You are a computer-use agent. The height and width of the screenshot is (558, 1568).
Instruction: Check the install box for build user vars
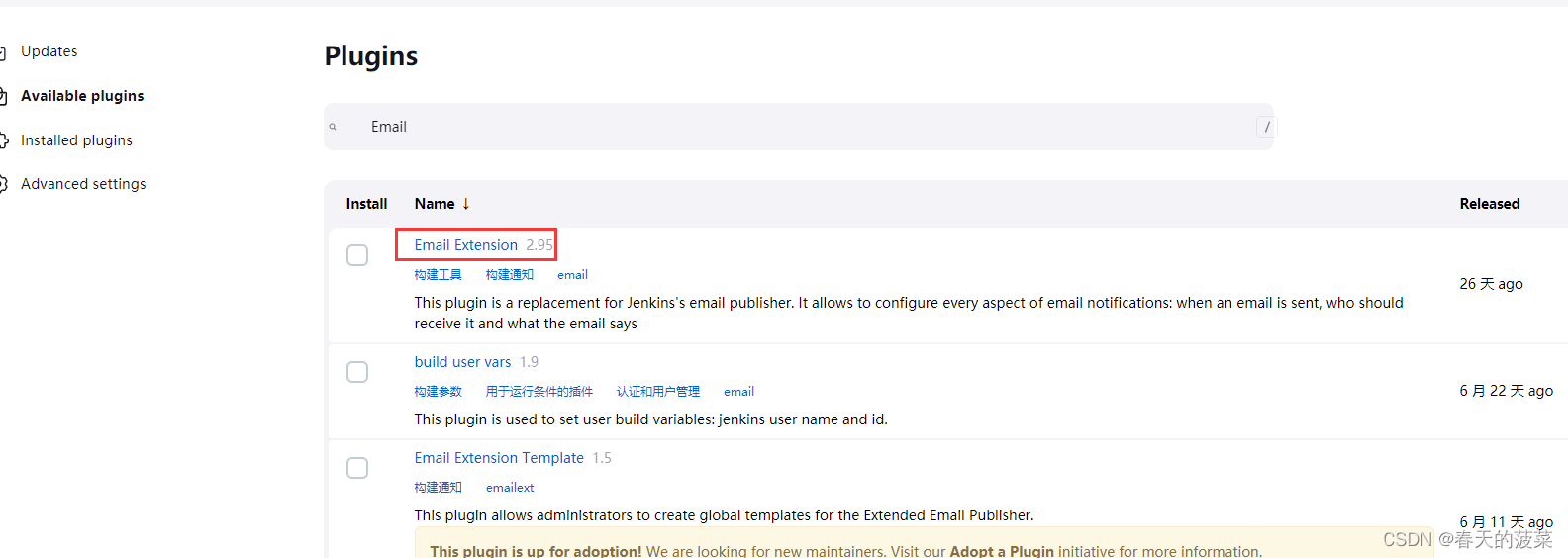(357, 372)
